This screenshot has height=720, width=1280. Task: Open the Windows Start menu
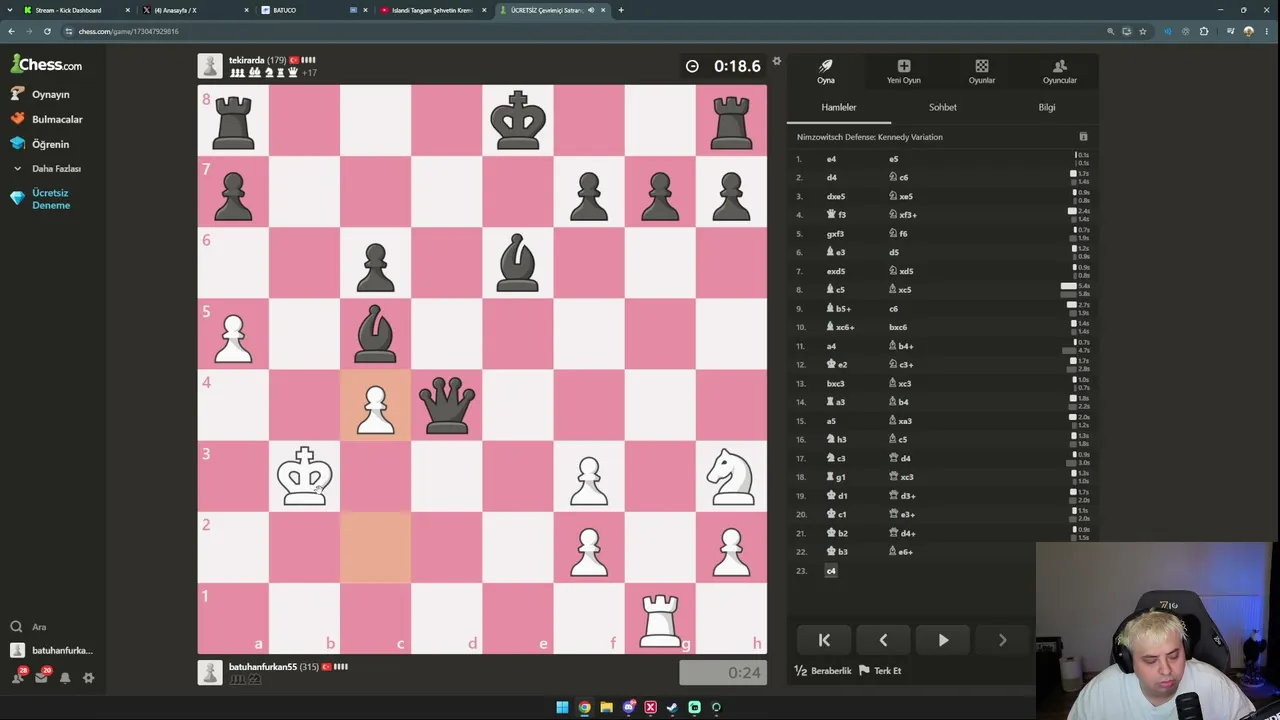coord(562,708)
